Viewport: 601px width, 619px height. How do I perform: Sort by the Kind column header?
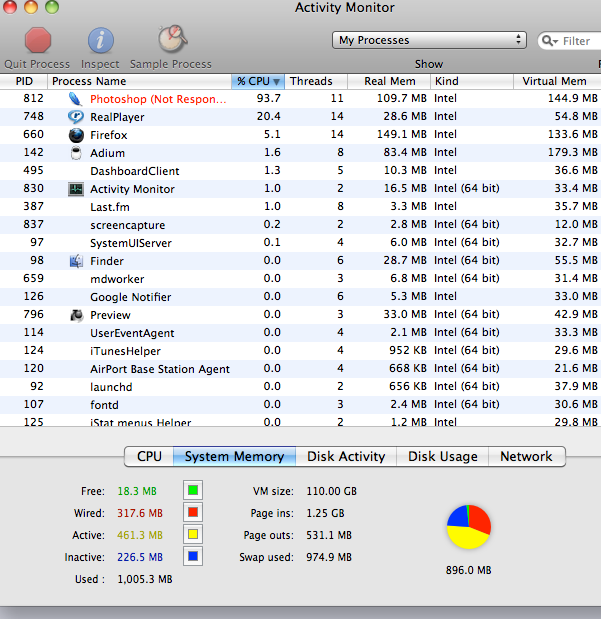pos(471,81)
